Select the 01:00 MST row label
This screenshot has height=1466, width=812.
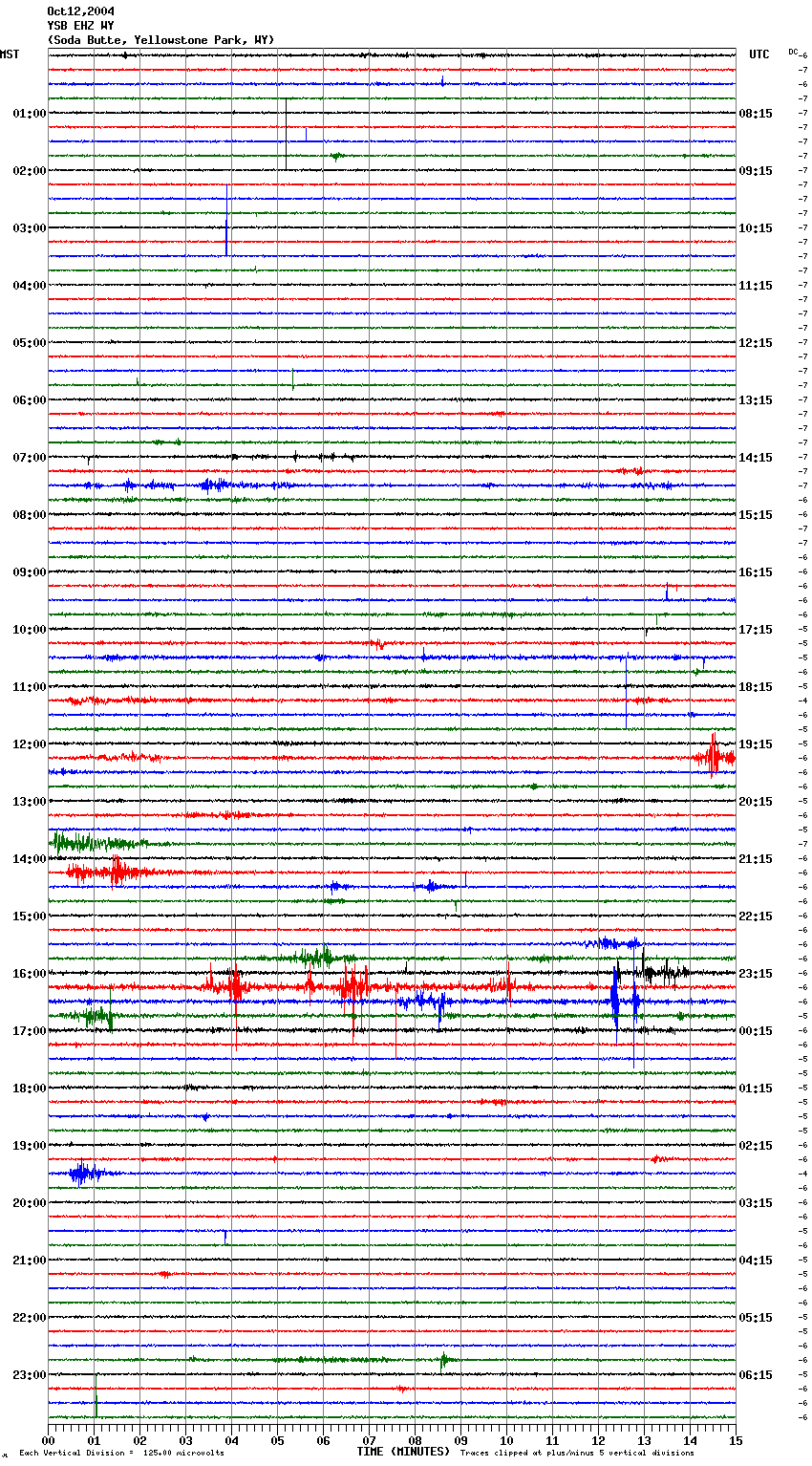tap(30, 114)
